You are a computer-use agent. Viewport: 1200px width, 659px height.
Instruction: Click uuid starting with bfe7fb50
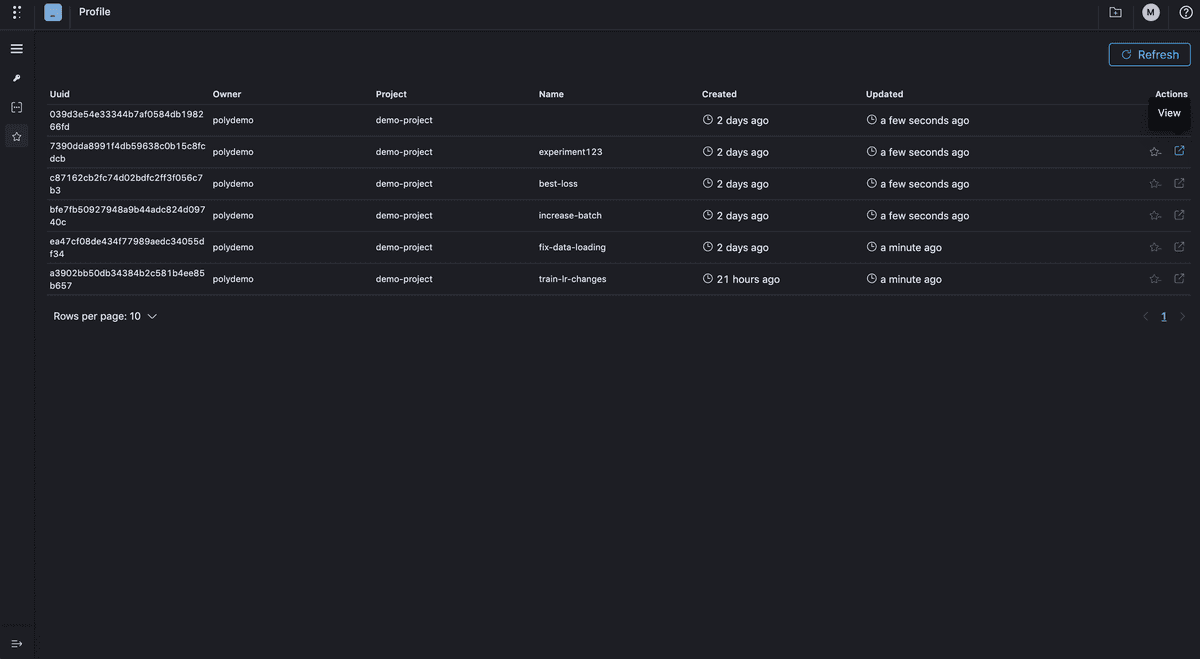click(127, 216)
